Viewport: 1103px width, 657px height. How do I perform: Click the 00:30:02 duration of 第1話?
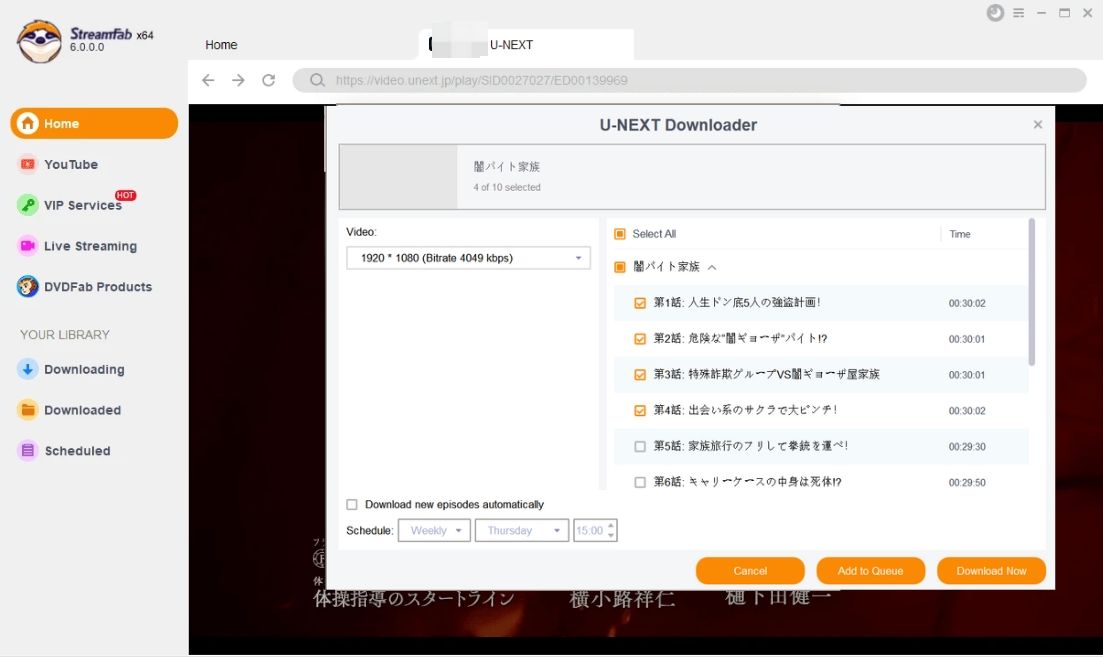coord(967,303)
